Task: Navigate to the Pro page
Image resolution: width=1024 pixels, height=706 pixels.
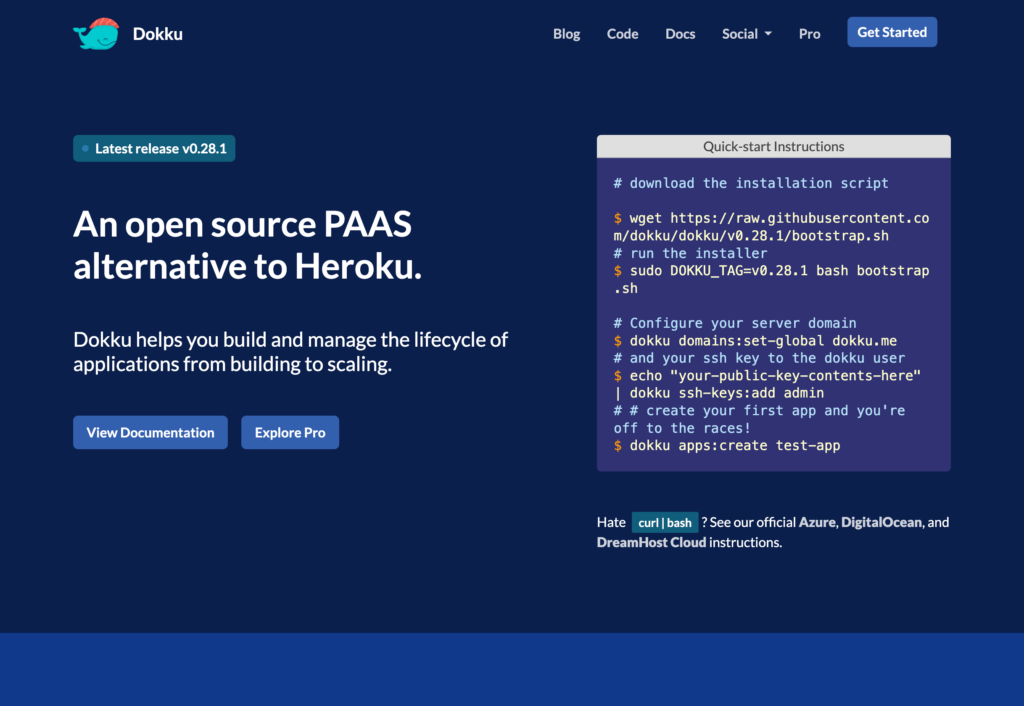Action: pyautogui.click(x=809, y=34)
